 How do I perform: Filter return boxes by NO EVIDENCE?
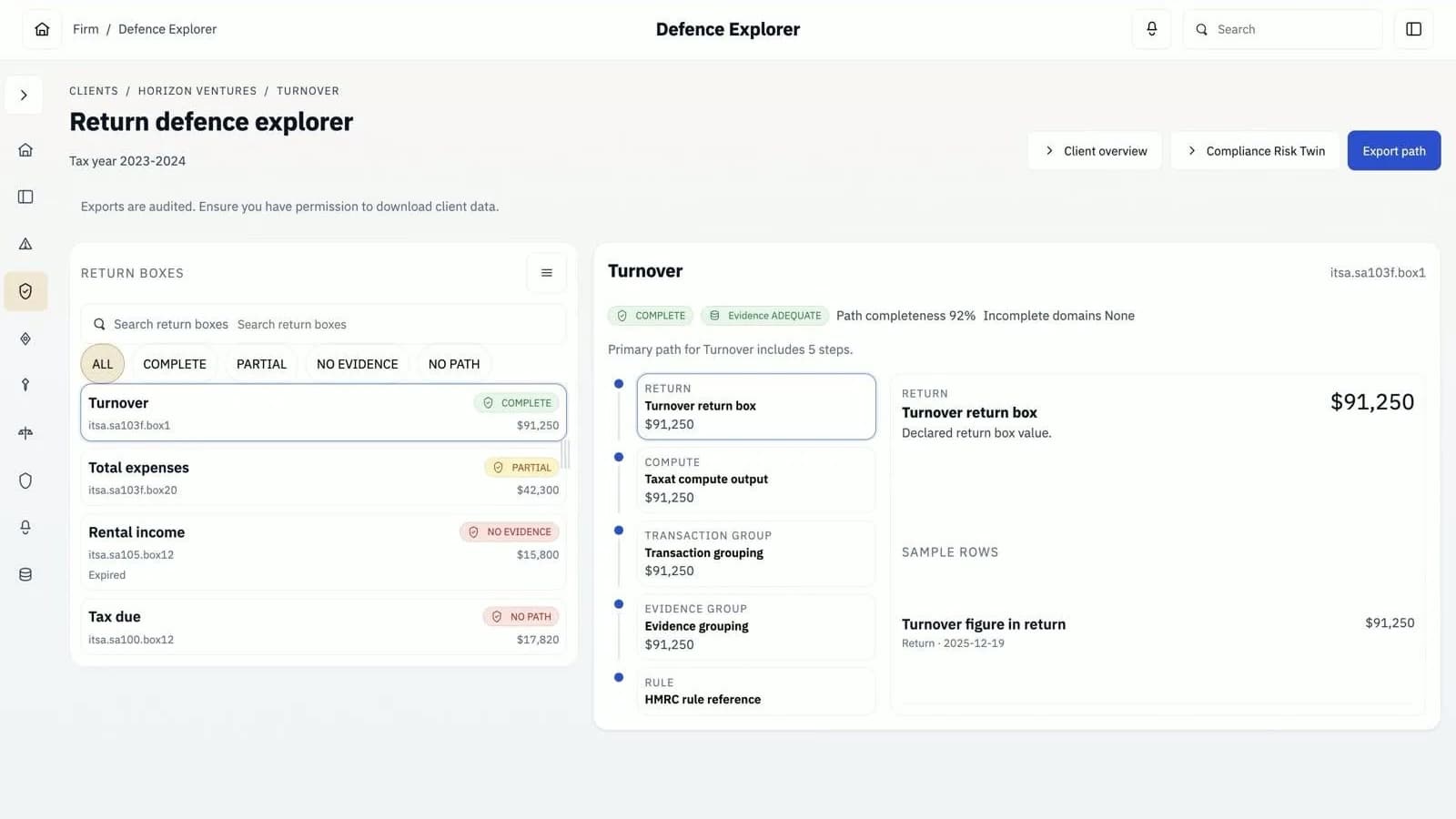[357, 364]
